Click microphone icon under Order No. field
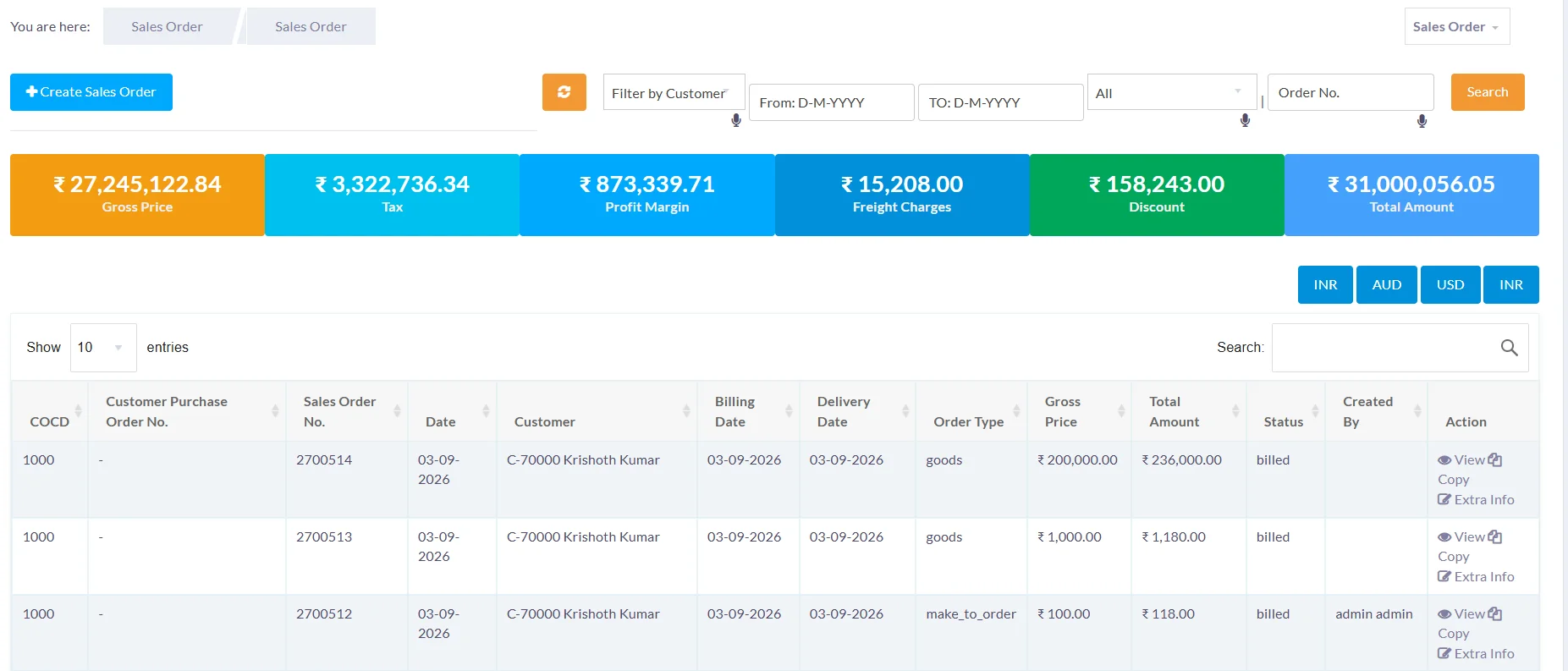This screenshot has width=1568, height=671. pos(1422,121)
